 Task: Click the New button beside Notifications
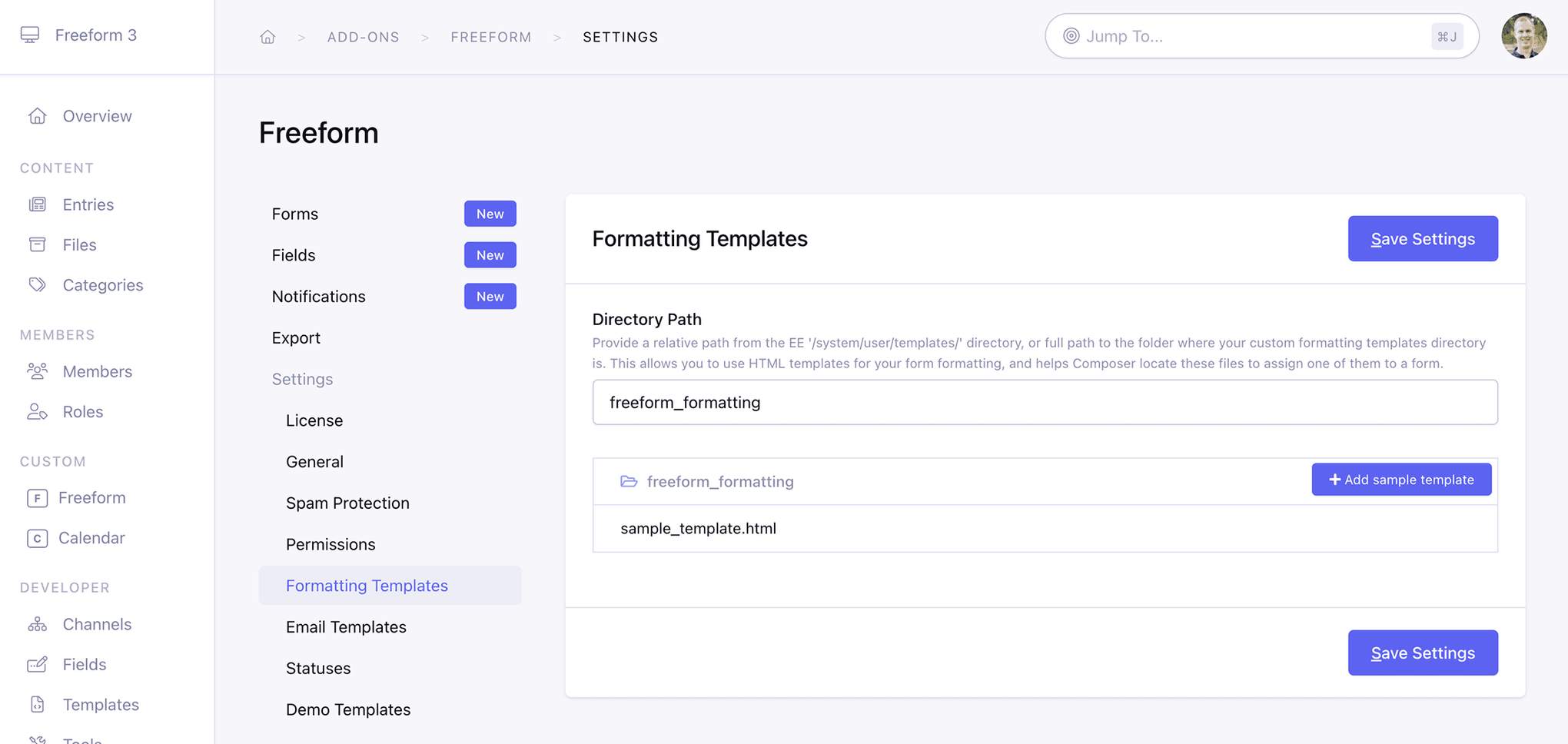(490, 297)
